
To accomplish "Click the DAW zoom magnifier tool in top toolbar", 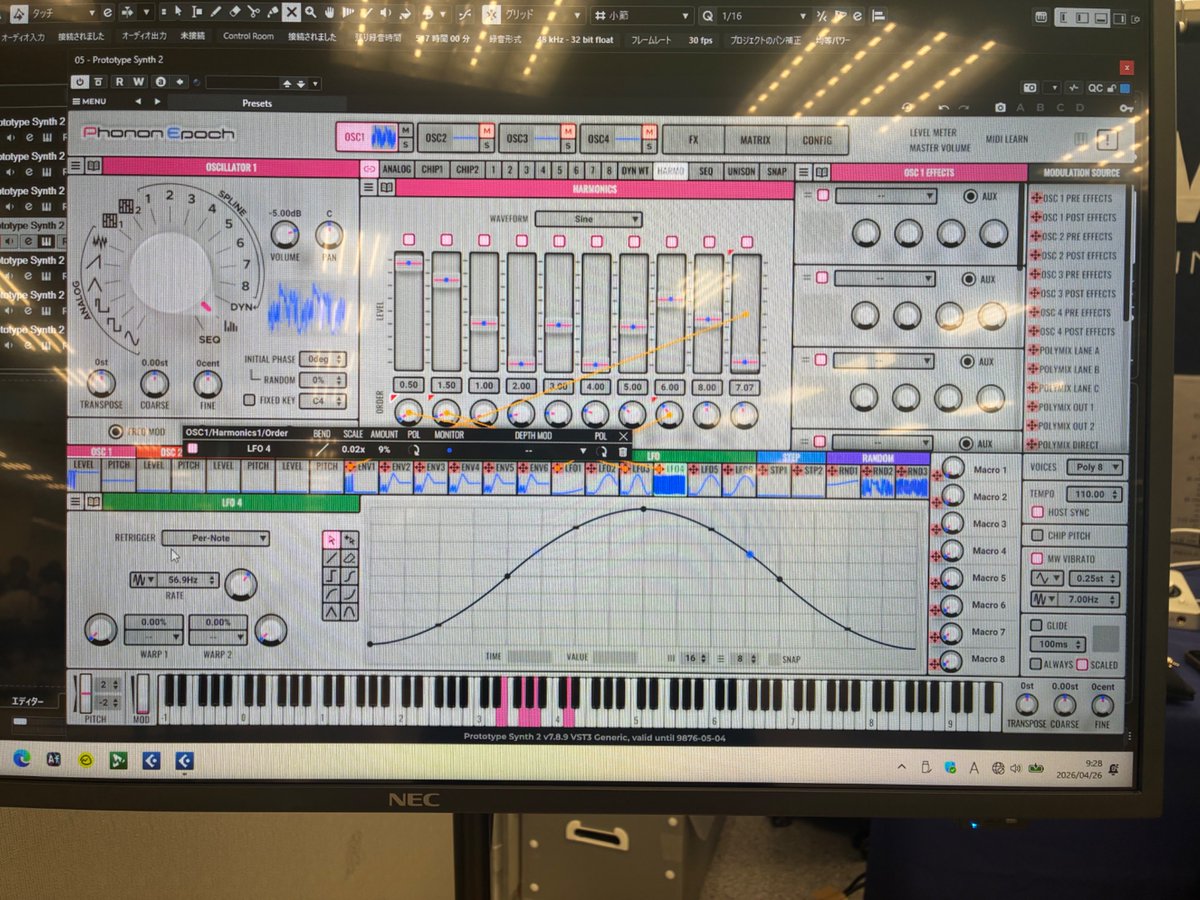I will tap(311, 13).
